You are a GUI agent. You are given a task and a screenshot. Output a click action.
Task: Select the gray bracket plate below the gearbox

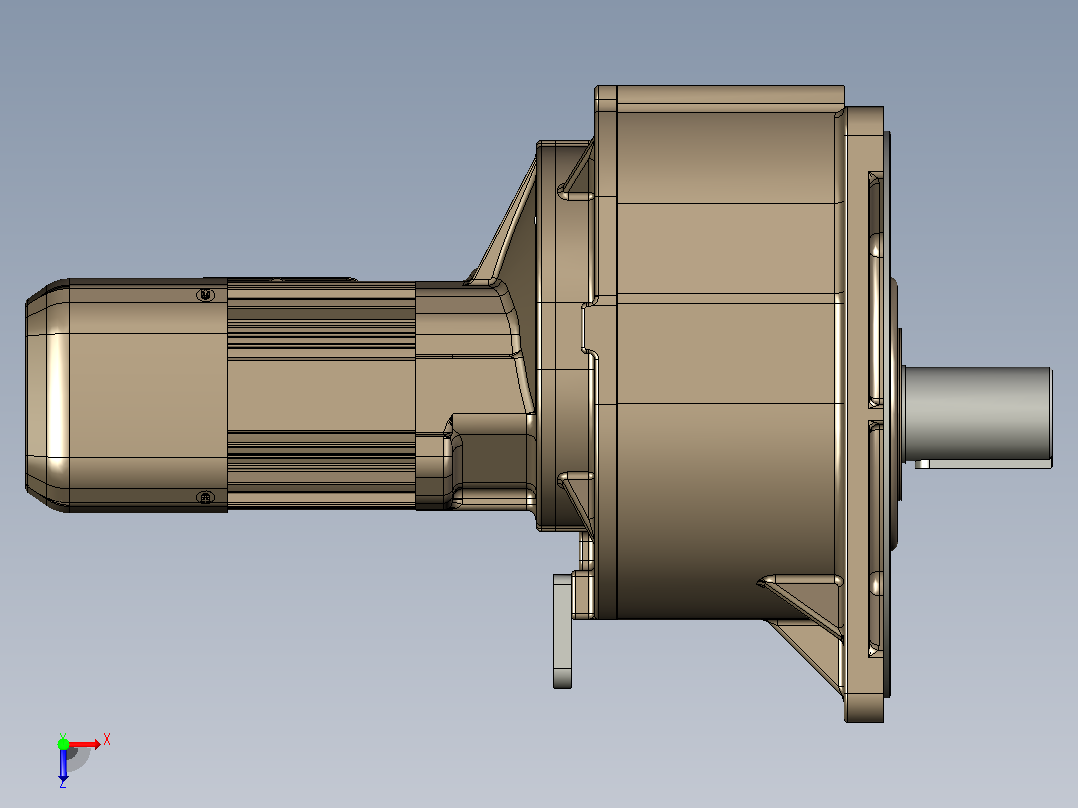(x=562, y=631)
